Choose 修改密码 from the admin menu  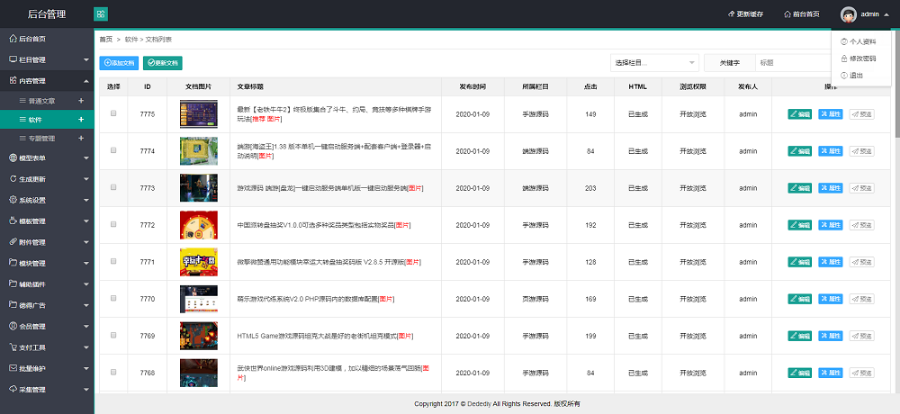861,58
